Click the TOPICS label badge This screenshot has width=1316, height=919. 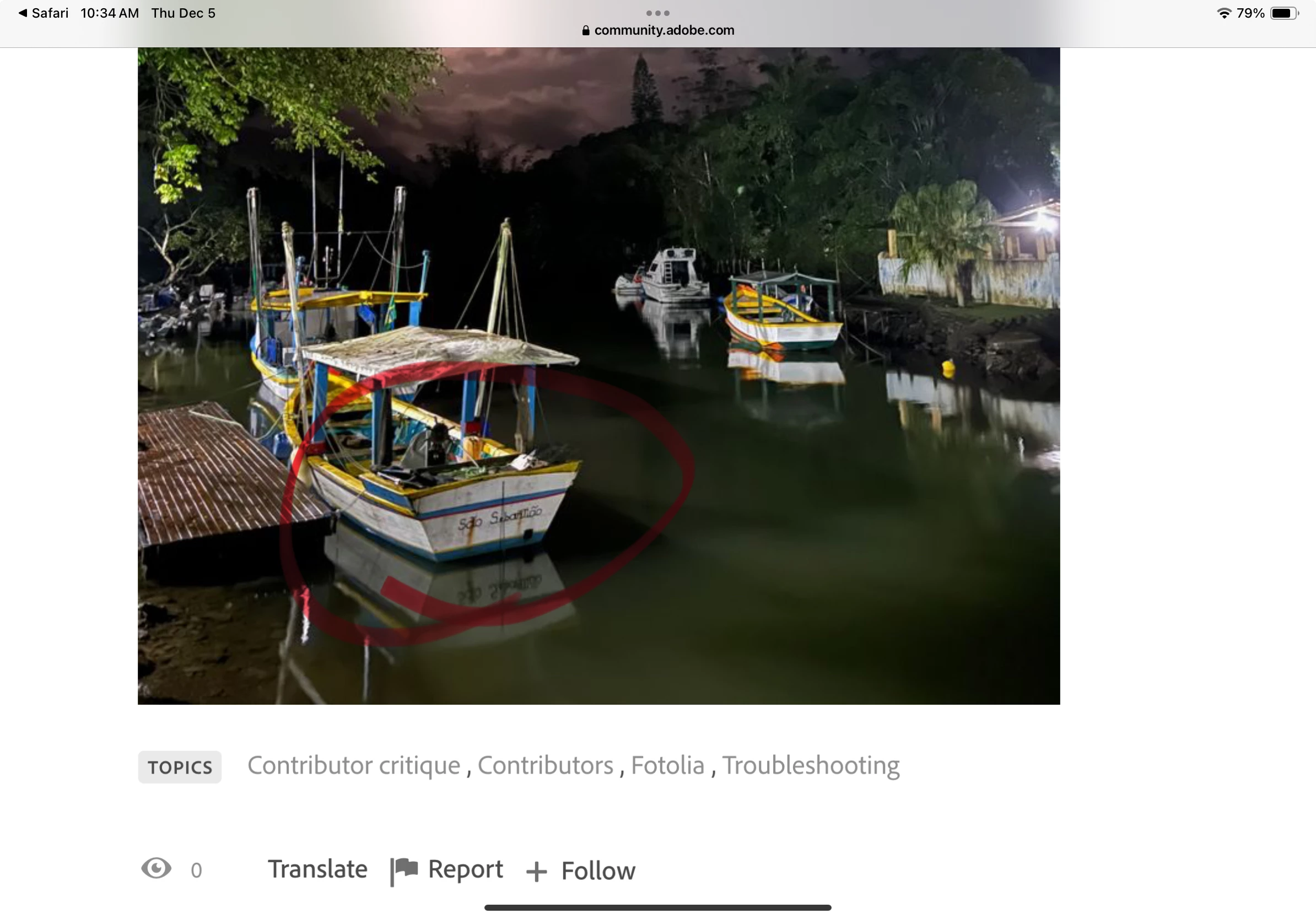[x=180, y=767]
